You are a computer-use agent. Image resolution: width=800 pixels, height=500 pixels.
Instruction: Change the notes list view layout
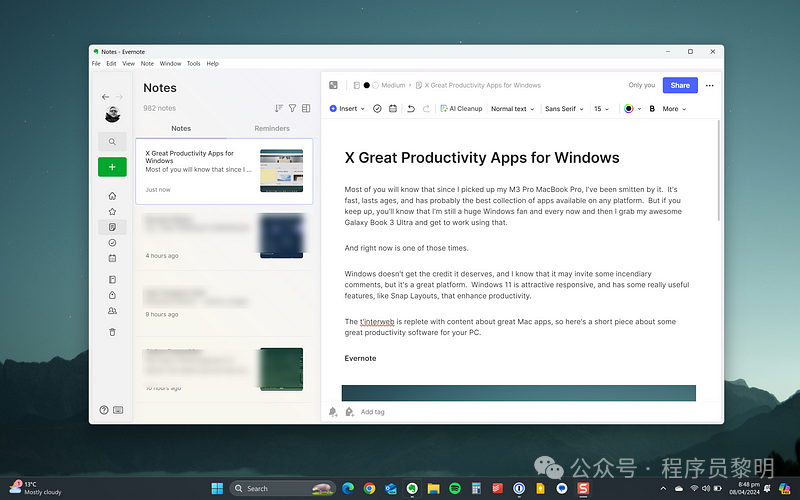306,108
